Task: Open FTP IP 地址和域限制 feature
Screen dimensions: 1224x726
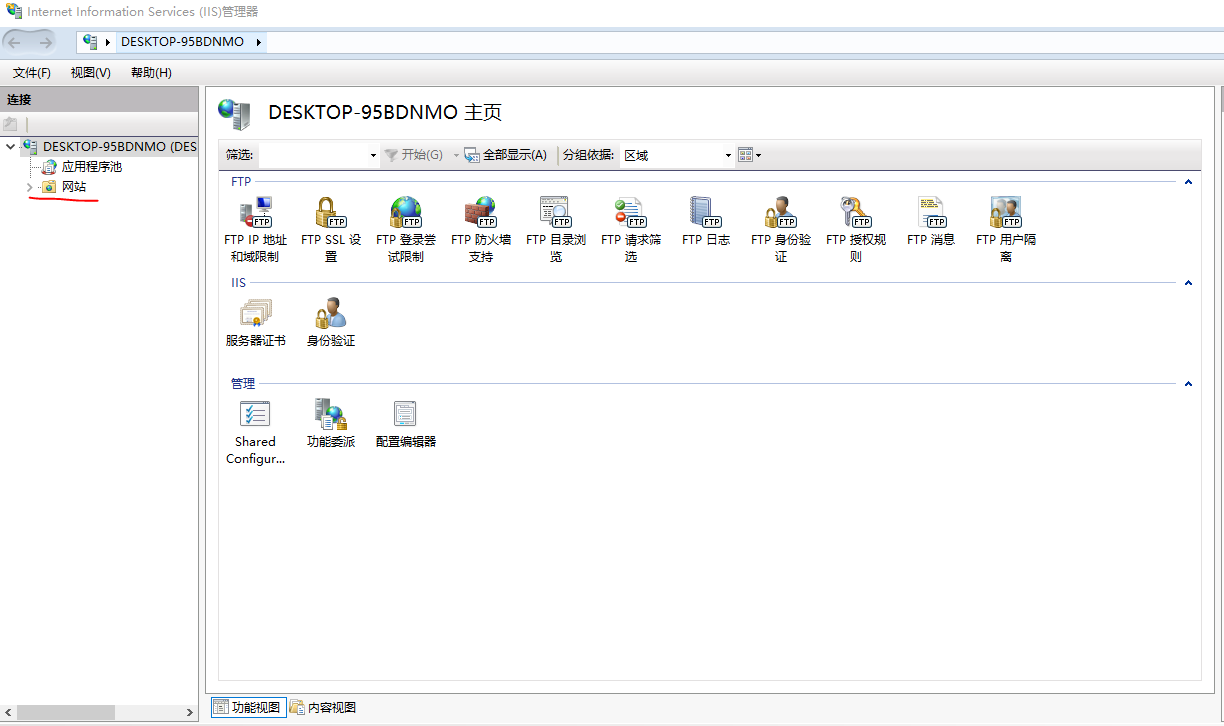Action: [x=255, y=229]
